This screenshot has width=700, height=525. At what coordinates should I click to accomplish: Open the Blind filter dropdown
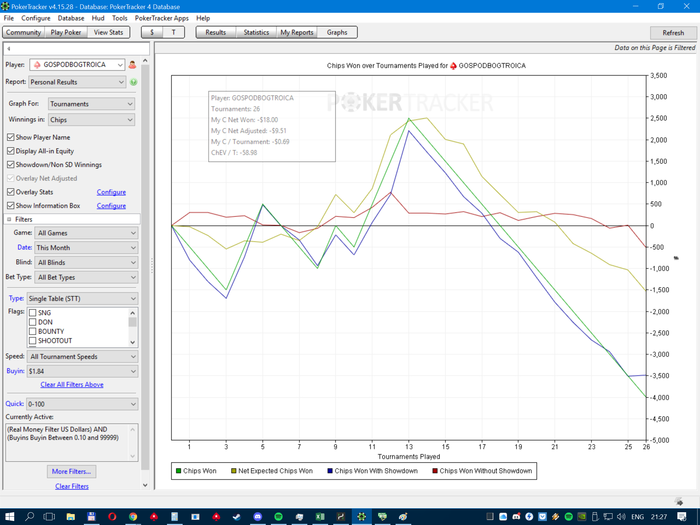tap(86, 262)
